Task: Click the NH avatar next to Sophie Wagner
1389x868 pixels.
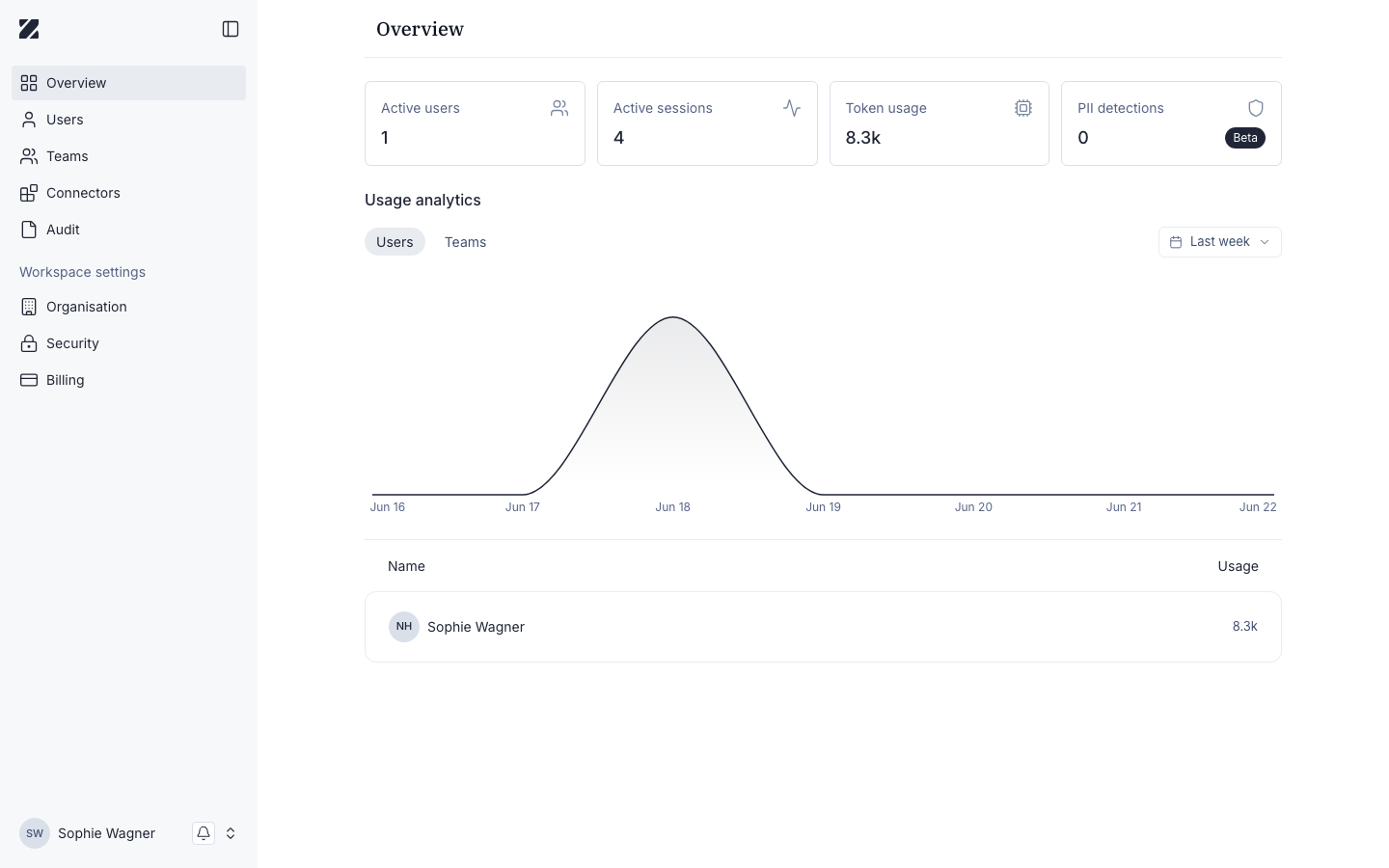Action: (x=404, y=627)
